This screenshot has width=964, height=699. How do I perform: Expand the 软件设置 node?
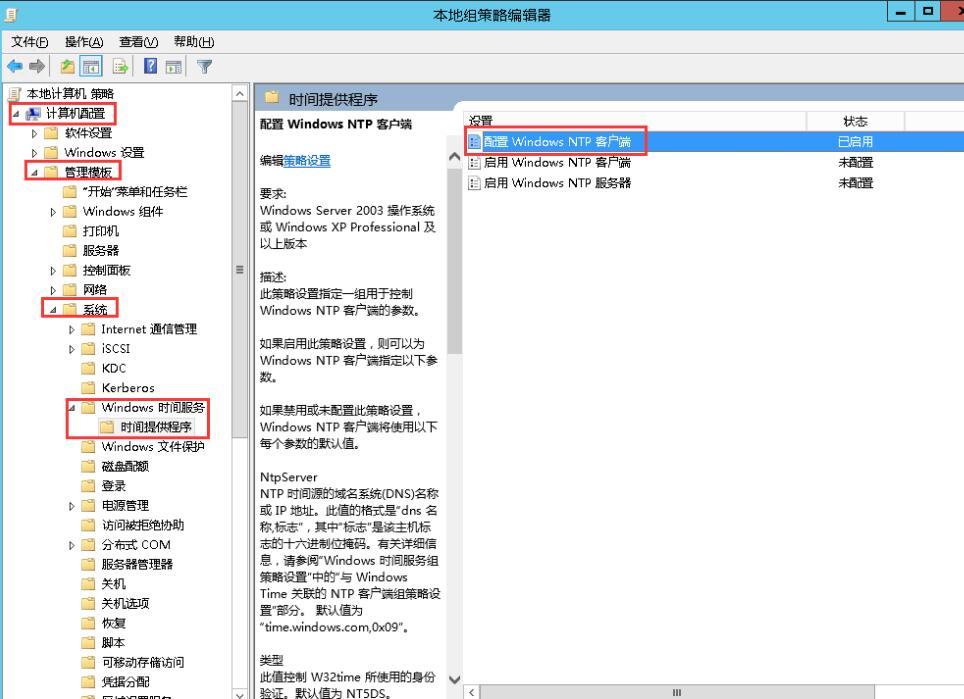[x=34, y=133]
